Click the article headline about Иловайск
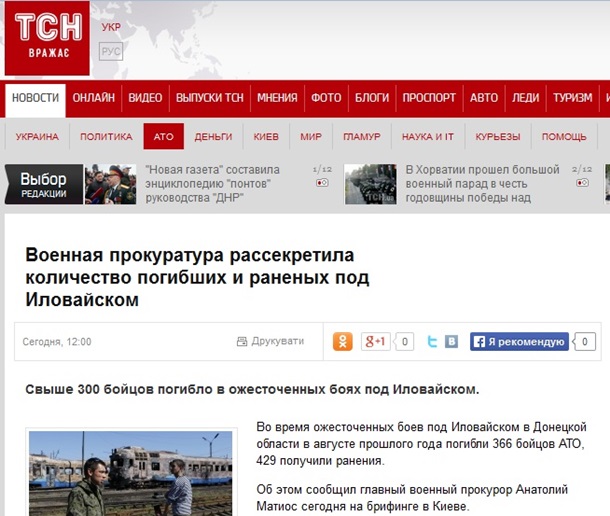The image size is (610, 516). pyautogui.click(x=197, y=277)
